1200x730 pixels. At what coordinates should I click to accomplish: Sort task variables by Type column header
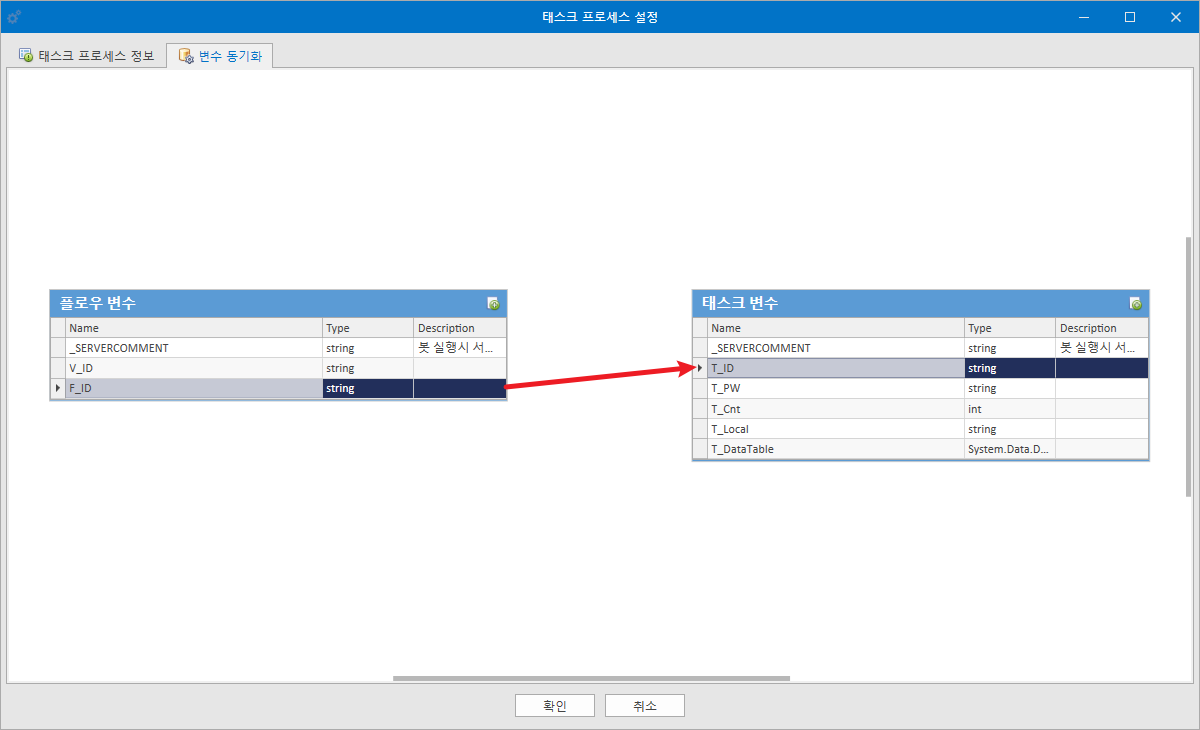click(1010, 328)
